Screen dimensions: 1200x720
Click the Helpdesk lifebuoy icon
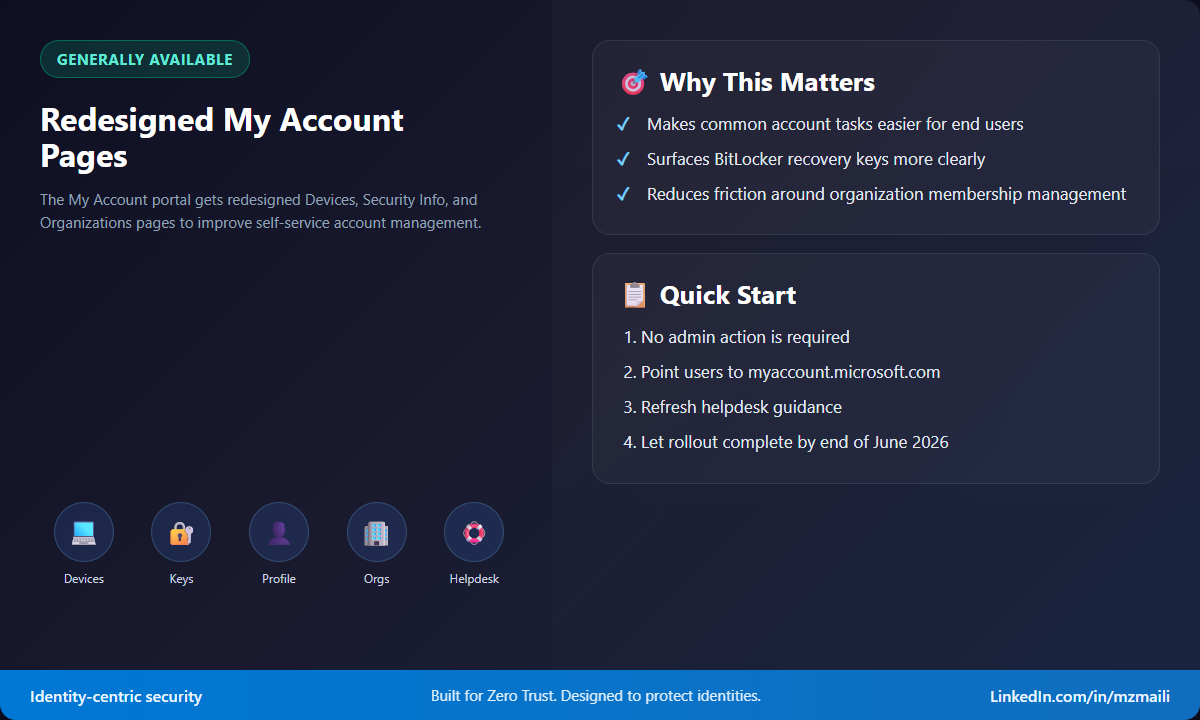coord(474,532)
